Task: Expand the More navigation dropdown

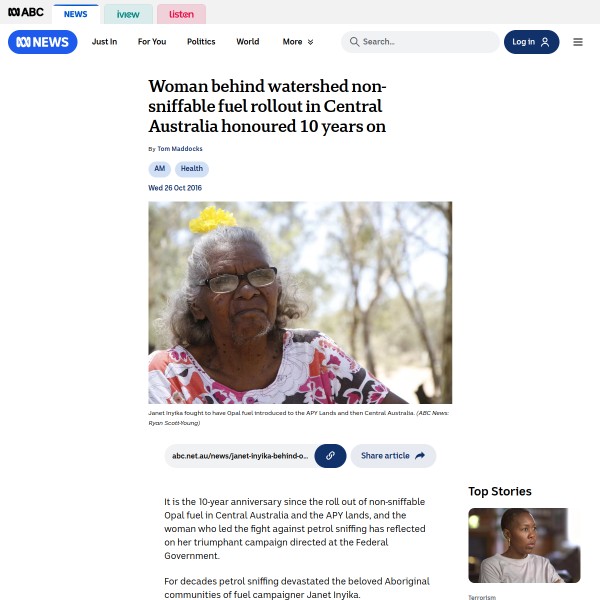Action: tap(298, 42)
